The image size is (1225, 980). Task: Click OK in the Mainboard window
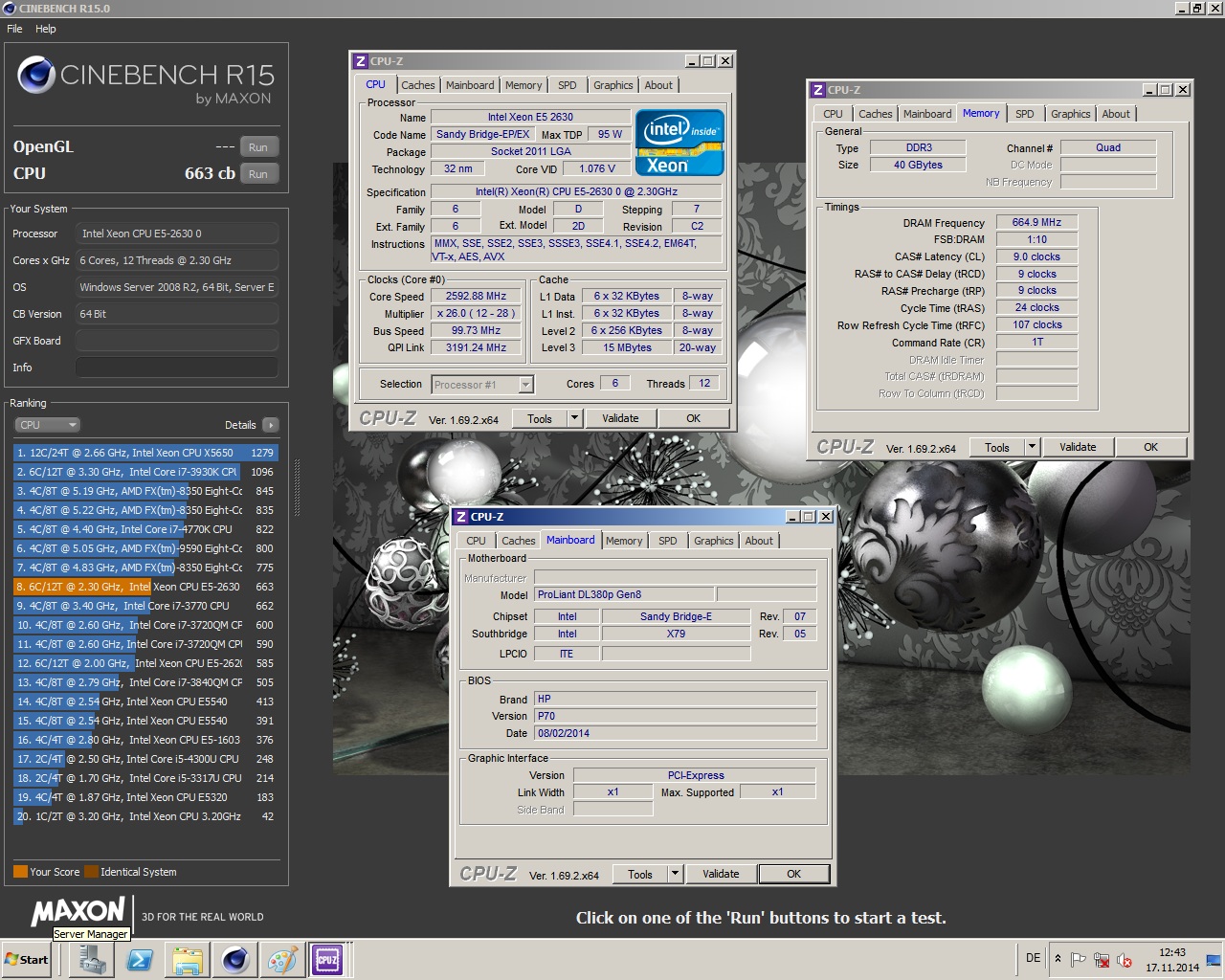pos(793,874)
